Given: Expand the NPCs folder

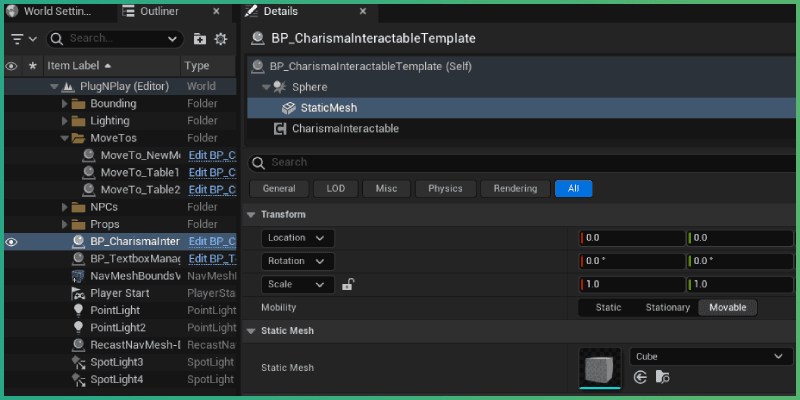Looking at the screenshot, I should tap(64, 208).
